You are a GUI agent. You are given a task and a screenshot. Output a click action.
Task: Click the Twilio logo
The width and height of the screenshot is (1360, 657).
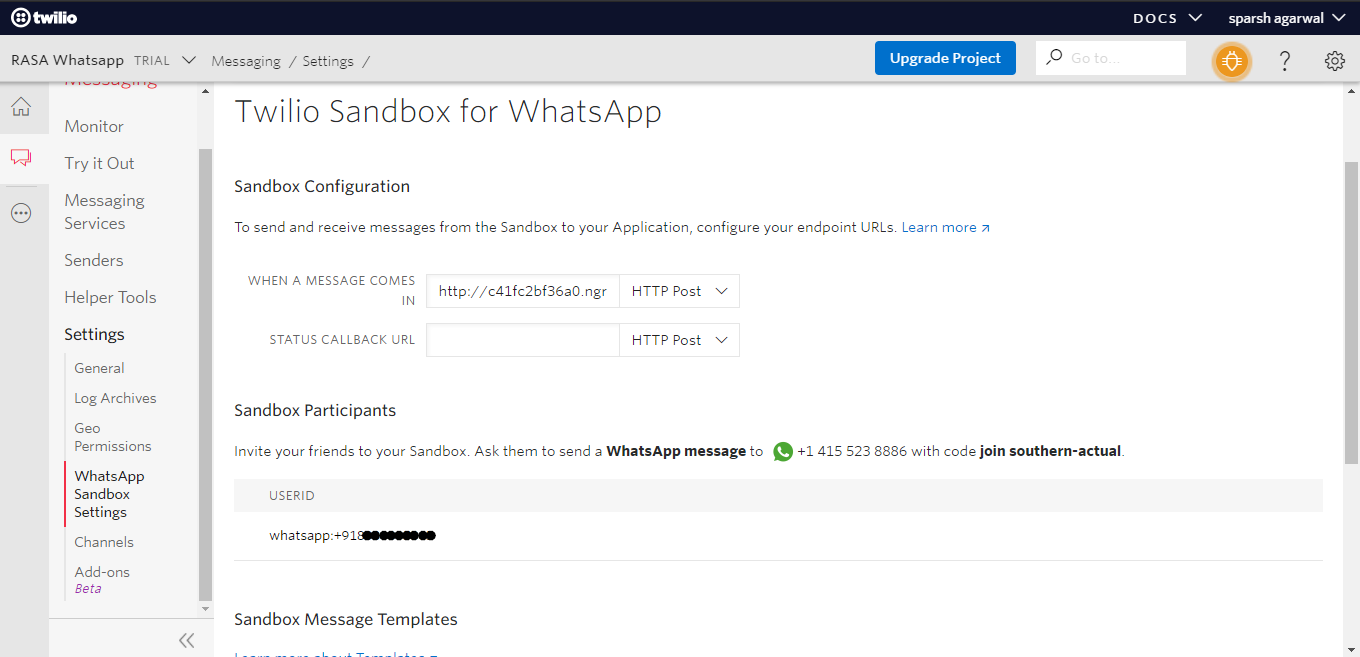43,17
